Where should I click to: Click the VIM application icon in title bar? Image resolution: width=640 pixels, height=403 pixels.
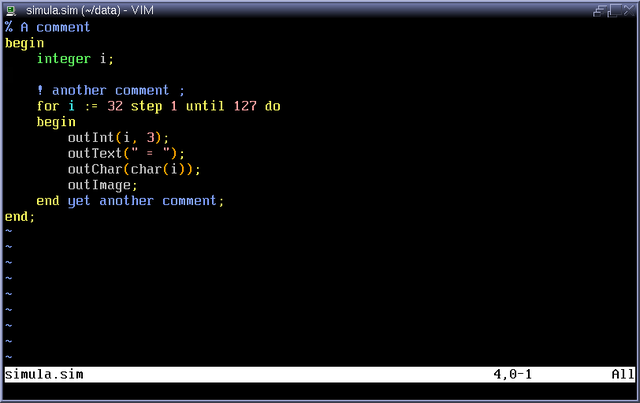pyautogui.click(x=11, y=10)
